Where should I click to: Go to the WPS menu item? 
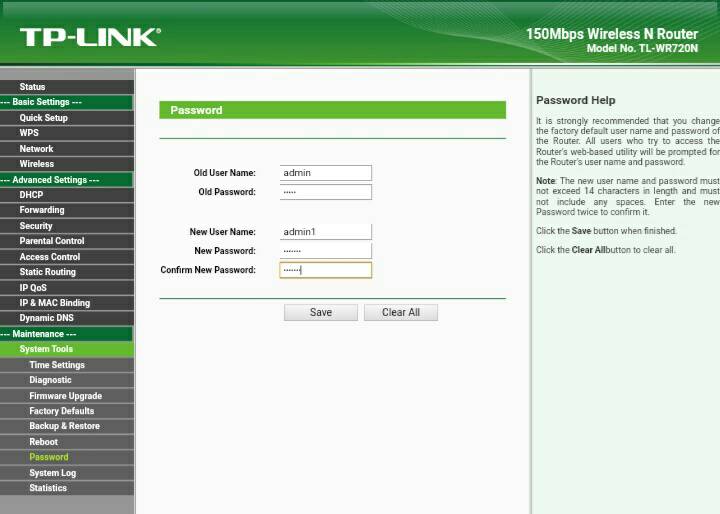67,133
